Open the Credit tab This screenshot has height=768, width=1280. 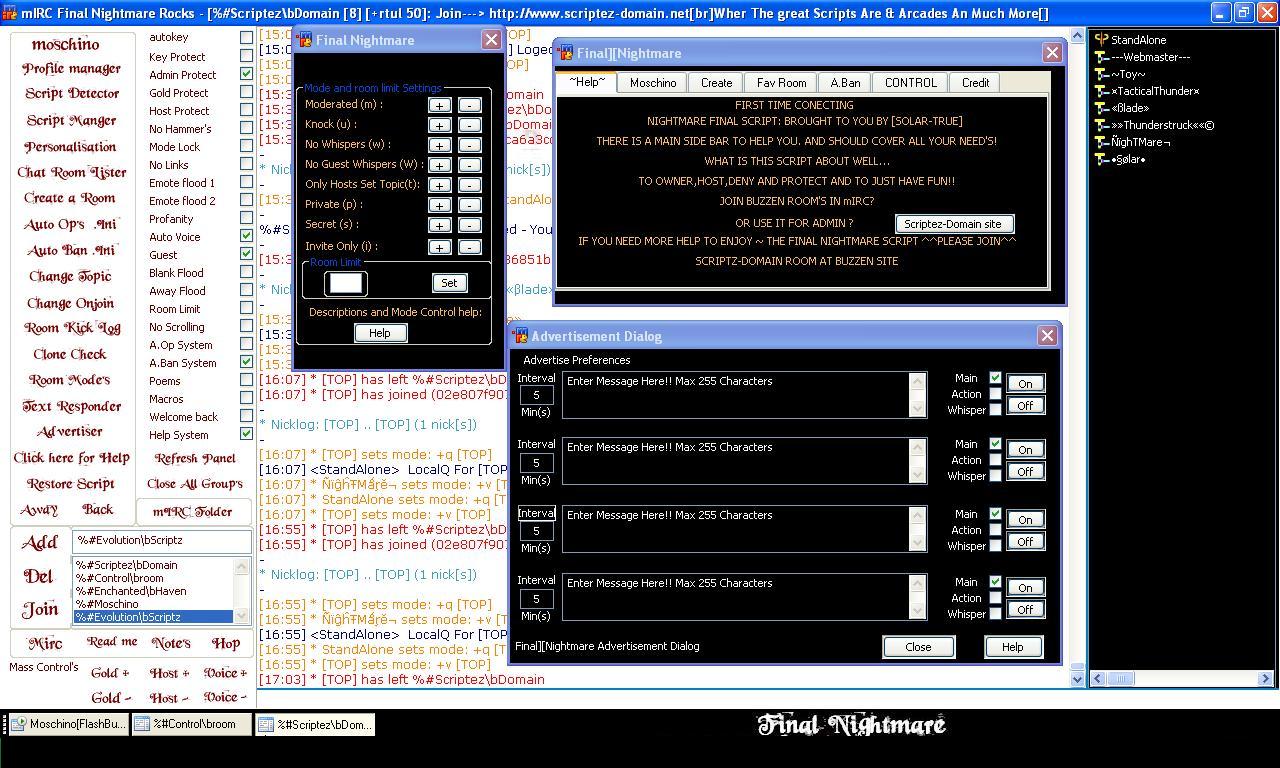click(975, 83)
